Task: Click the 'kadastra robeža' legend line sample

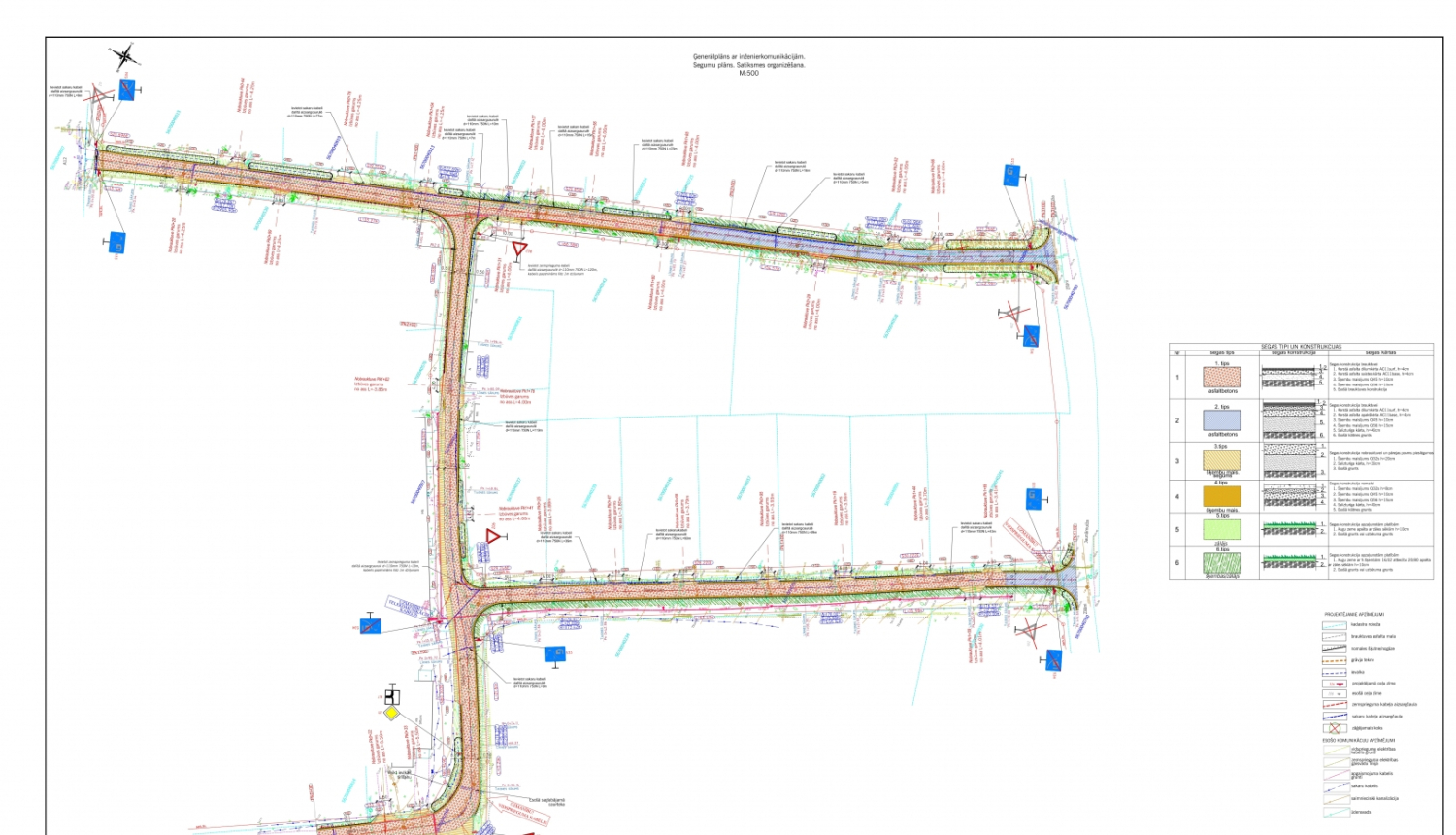Action: click(1335, 624)
